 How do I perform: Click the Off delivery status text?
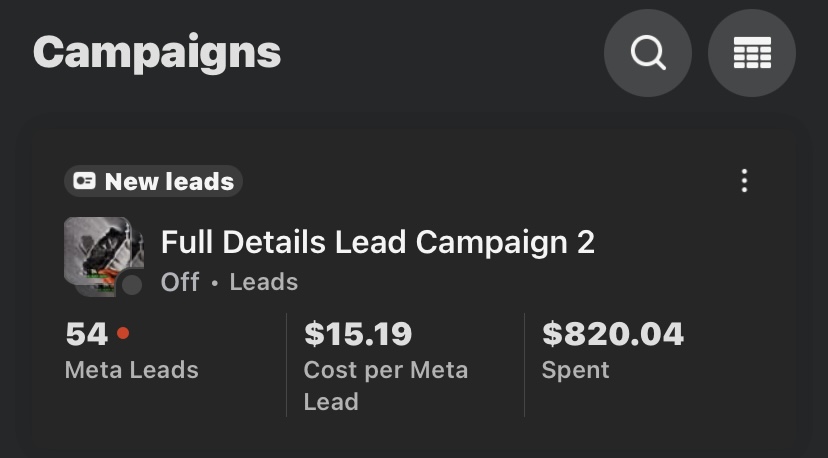point(180,282)
